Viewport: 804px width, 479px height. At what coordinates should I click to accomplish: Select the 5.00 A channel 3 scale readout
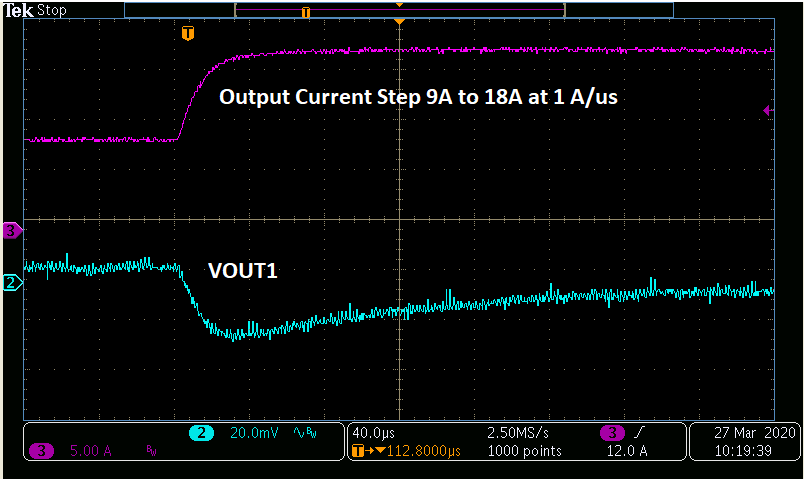point(90,451)
